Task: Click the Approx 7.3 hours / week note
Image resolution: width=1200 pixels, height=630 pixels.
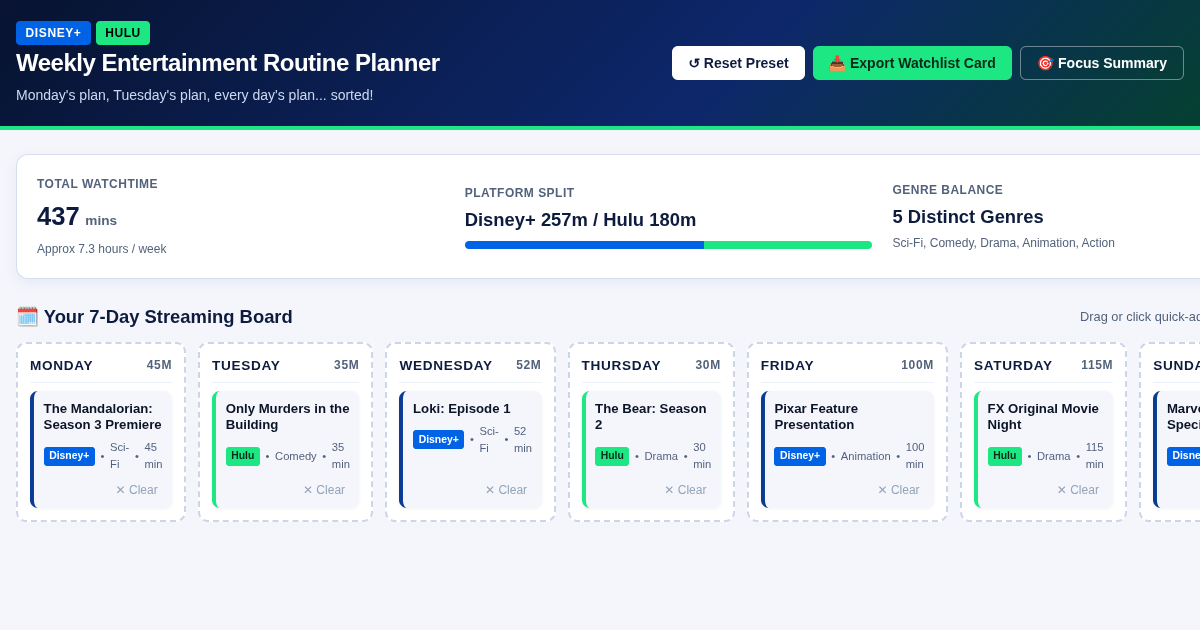Action: [x=102, y=249]
